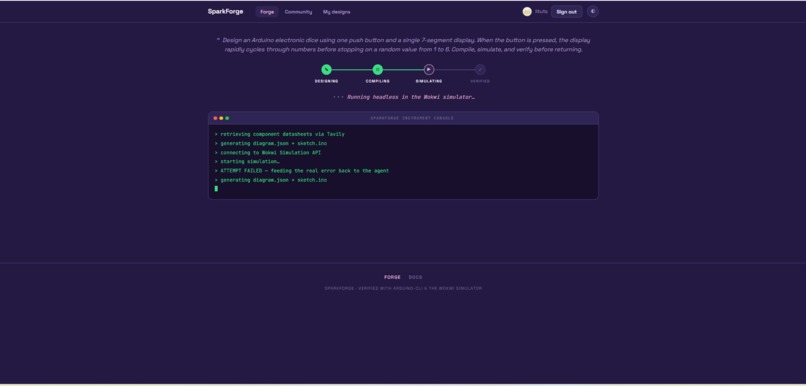
Task: Click the FORGE footer link
Action: click(392, 277)
